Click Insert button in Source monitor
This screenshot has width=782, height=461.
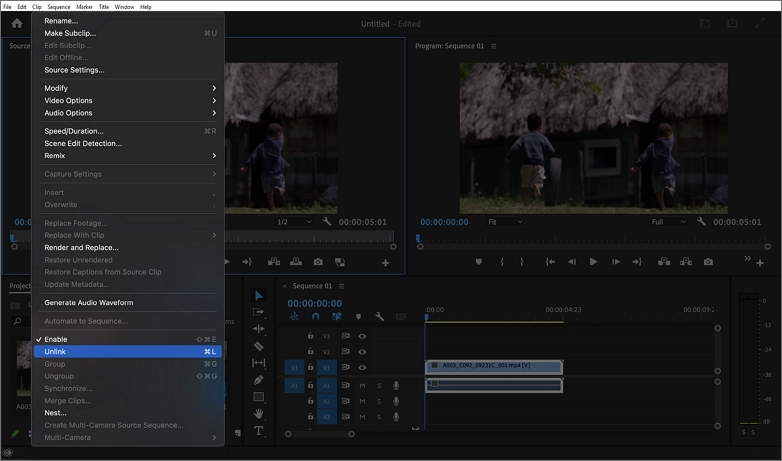tap(274, 262)
